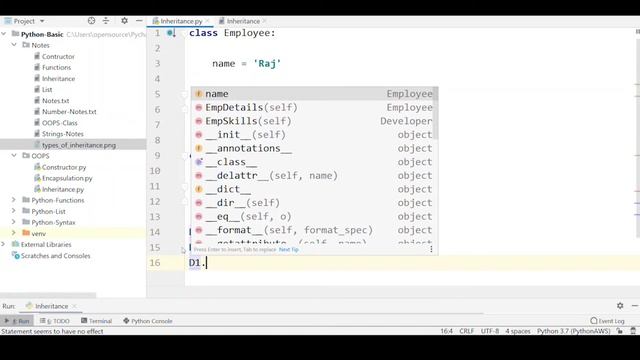Screen dimensions: 640x360
Task: Close the Inheritance.py editor tab
Action: click(x=207, y=21)
